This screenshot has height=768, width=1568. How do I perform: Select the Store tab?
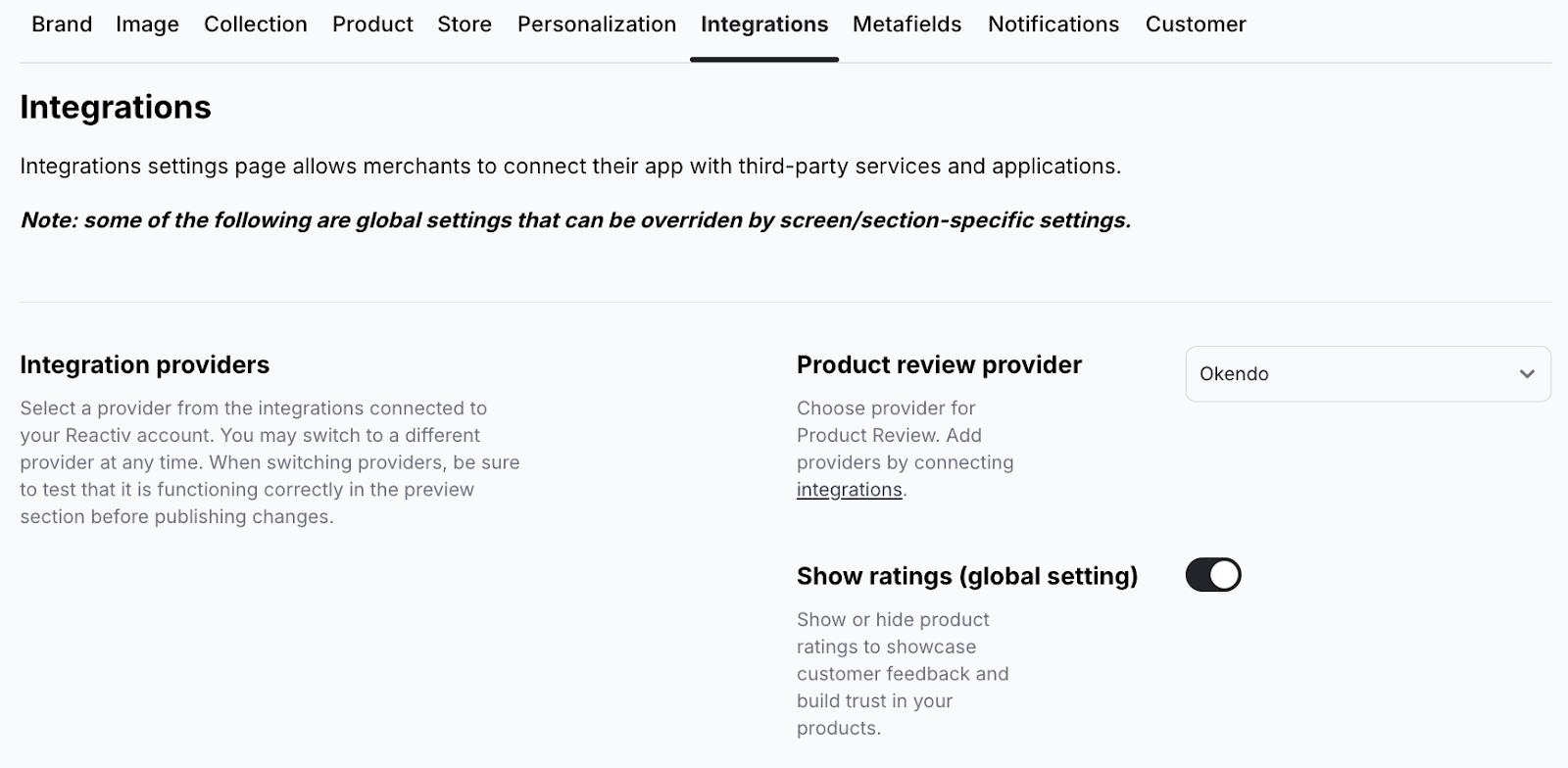pos(465,24)
